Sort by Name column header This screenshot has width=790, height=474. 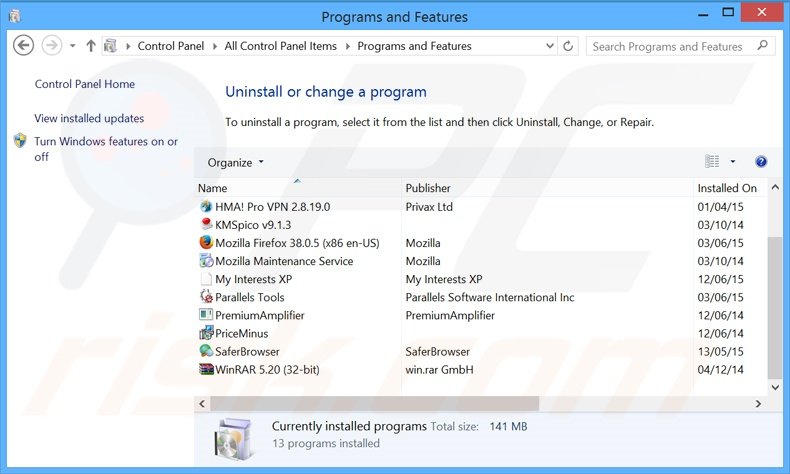tap(297, 188)
